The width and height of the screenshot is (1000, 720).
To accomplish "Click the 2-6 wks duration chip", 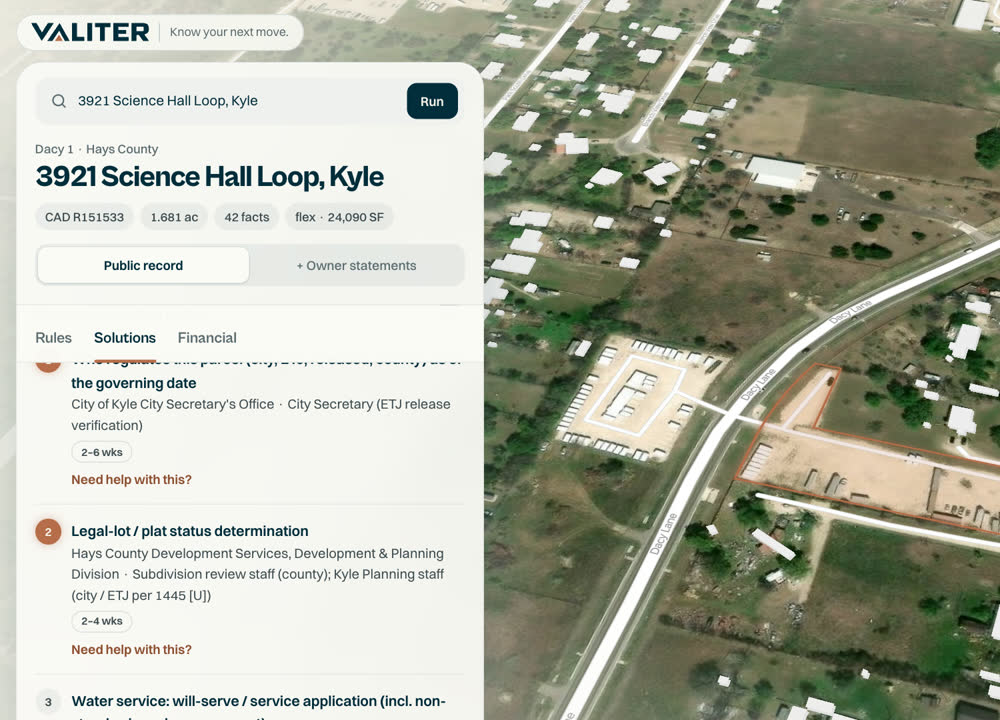I will (x=101, y=452).
